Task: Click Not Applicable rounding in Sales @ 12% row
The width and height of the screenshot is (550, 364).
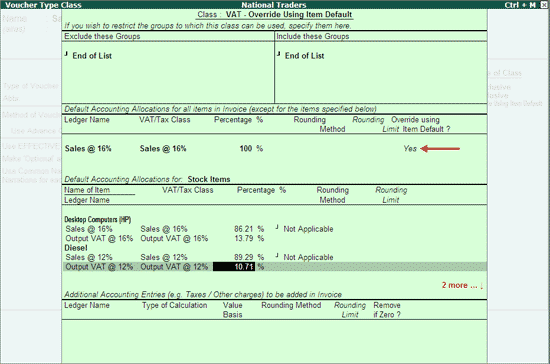Action: (308, 257)
